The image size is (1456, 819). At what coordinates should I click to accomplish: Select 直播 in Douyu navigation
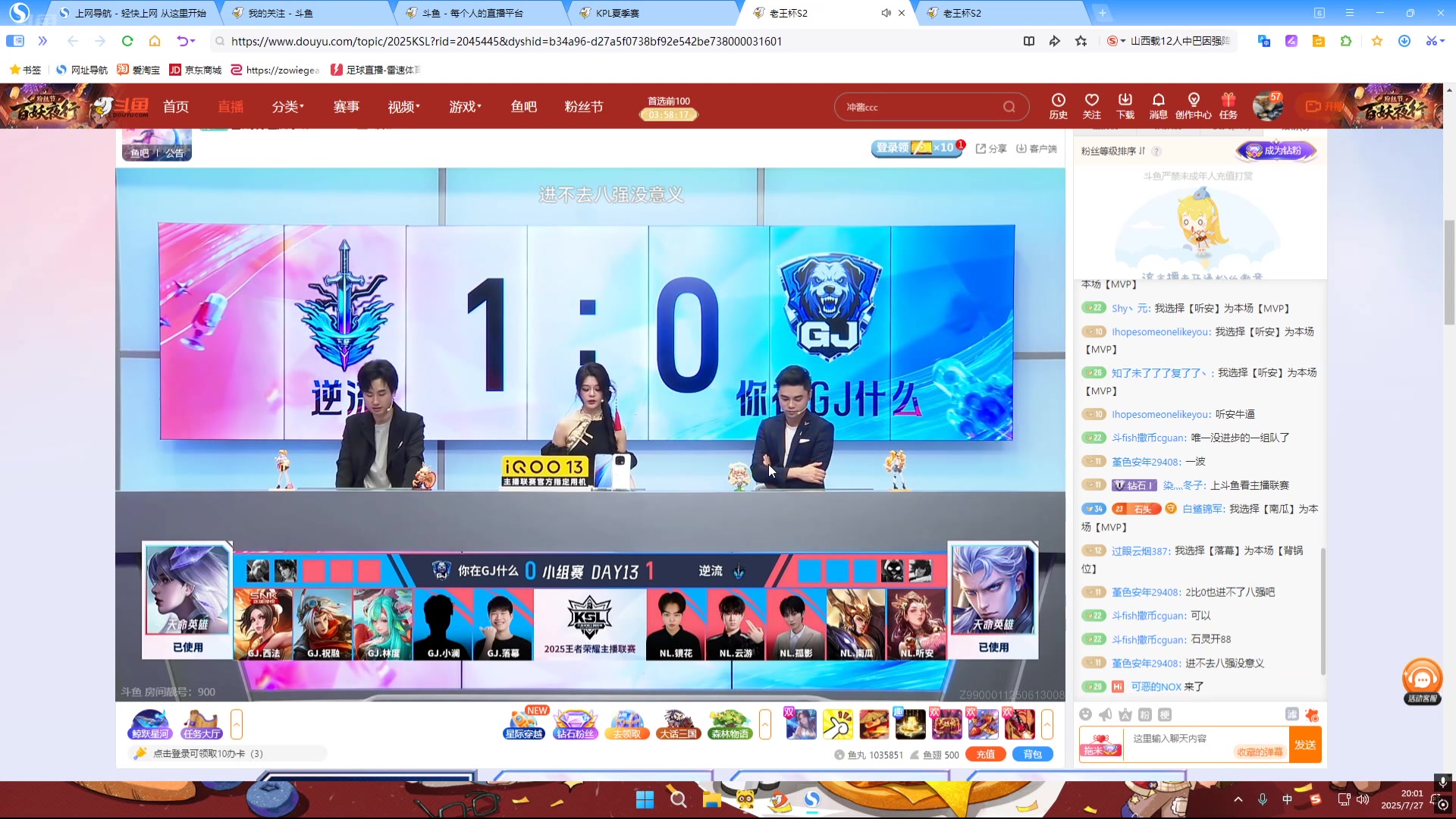(231, 107)
